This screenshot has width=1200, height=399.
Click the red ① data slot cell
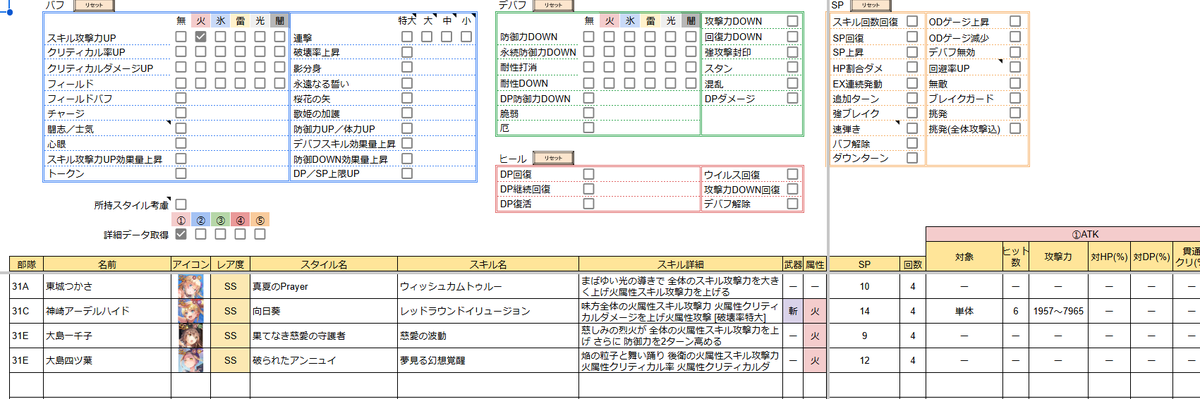click(x=181, y=220)
